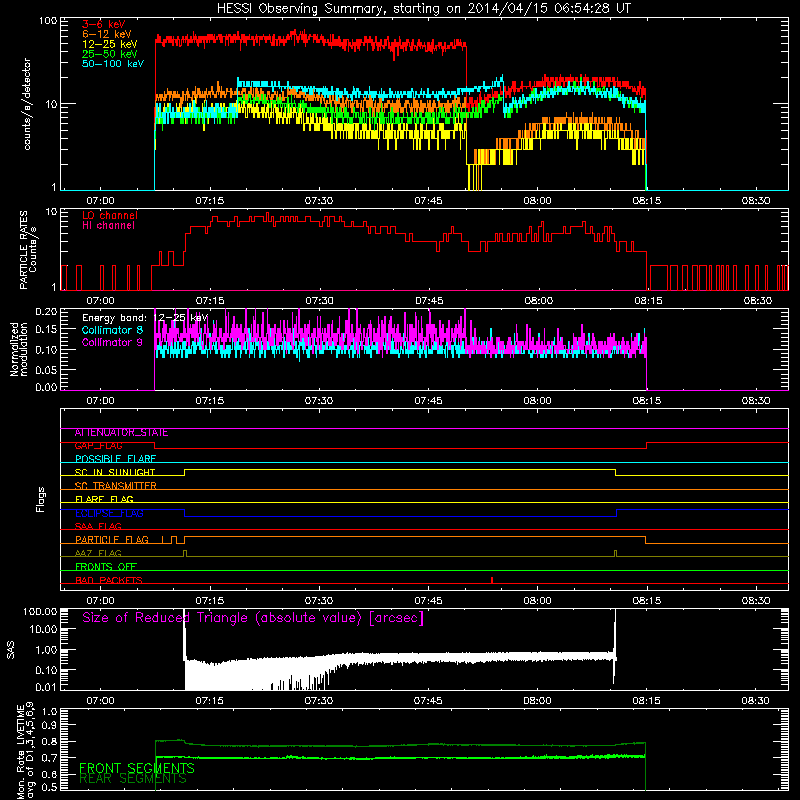Click the 0.8 y-axis value of livetime panel
This screenshot has height=800, width=800.
pos(49,741)
